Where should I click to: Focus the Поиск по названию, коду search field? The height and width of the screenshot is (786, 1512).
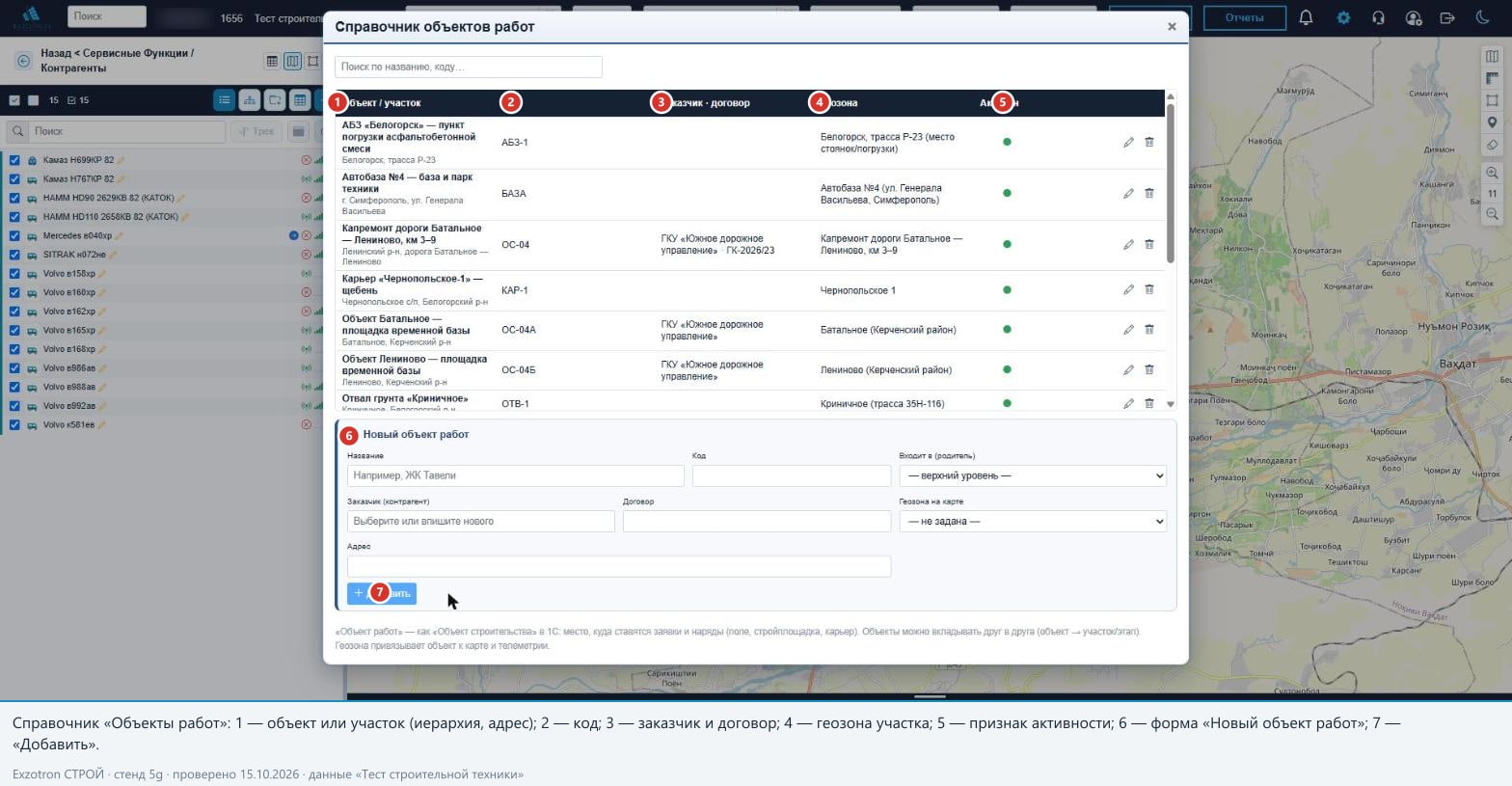click(469, 67)
